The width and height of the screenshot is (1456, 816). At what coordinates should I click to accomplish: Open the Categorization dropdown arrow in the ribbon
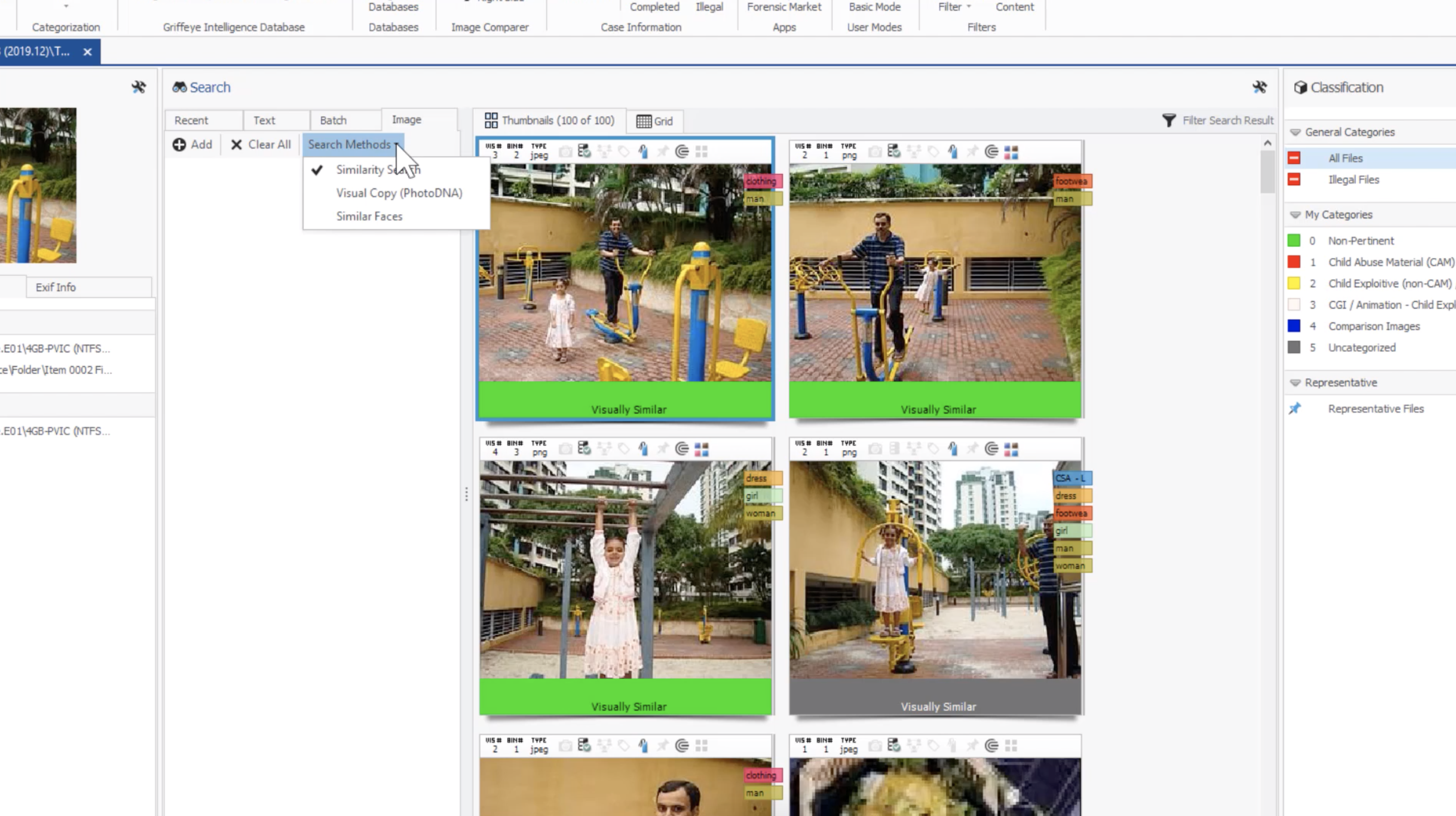(66, 6)
